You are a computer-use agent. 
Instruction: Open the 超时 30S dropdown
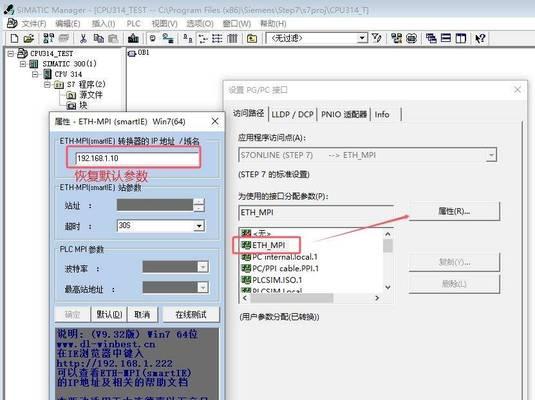(x=199, y=226)
